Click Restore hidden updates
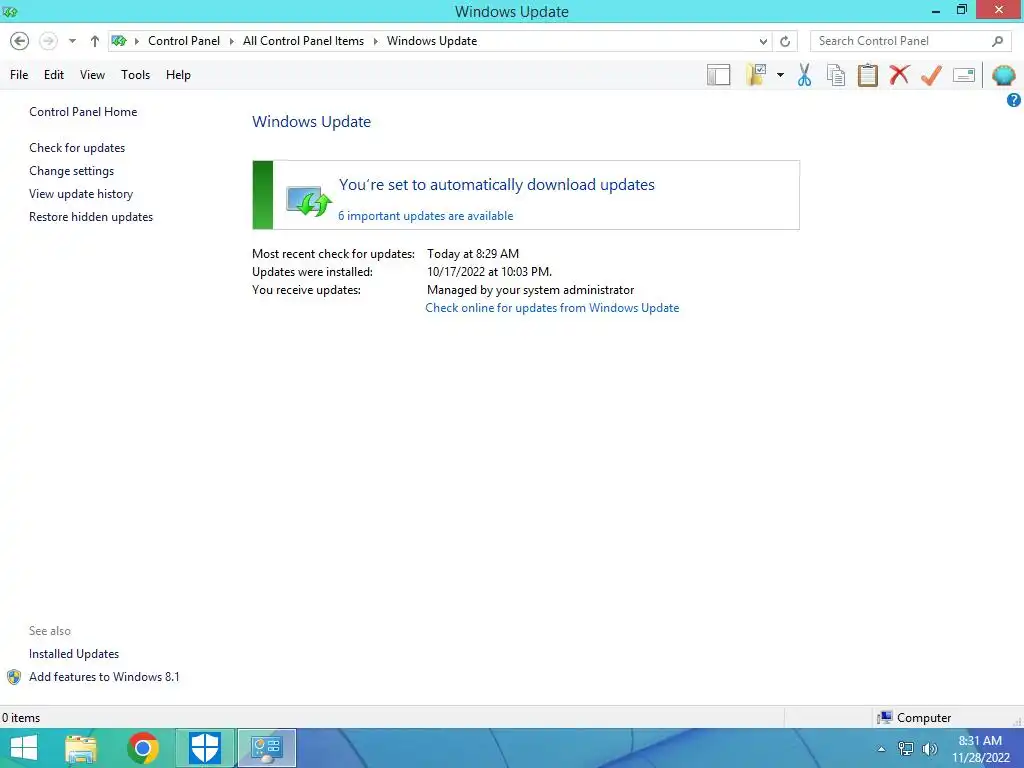The height and width of the screenshot is (768, 1024). click(91, 217)
